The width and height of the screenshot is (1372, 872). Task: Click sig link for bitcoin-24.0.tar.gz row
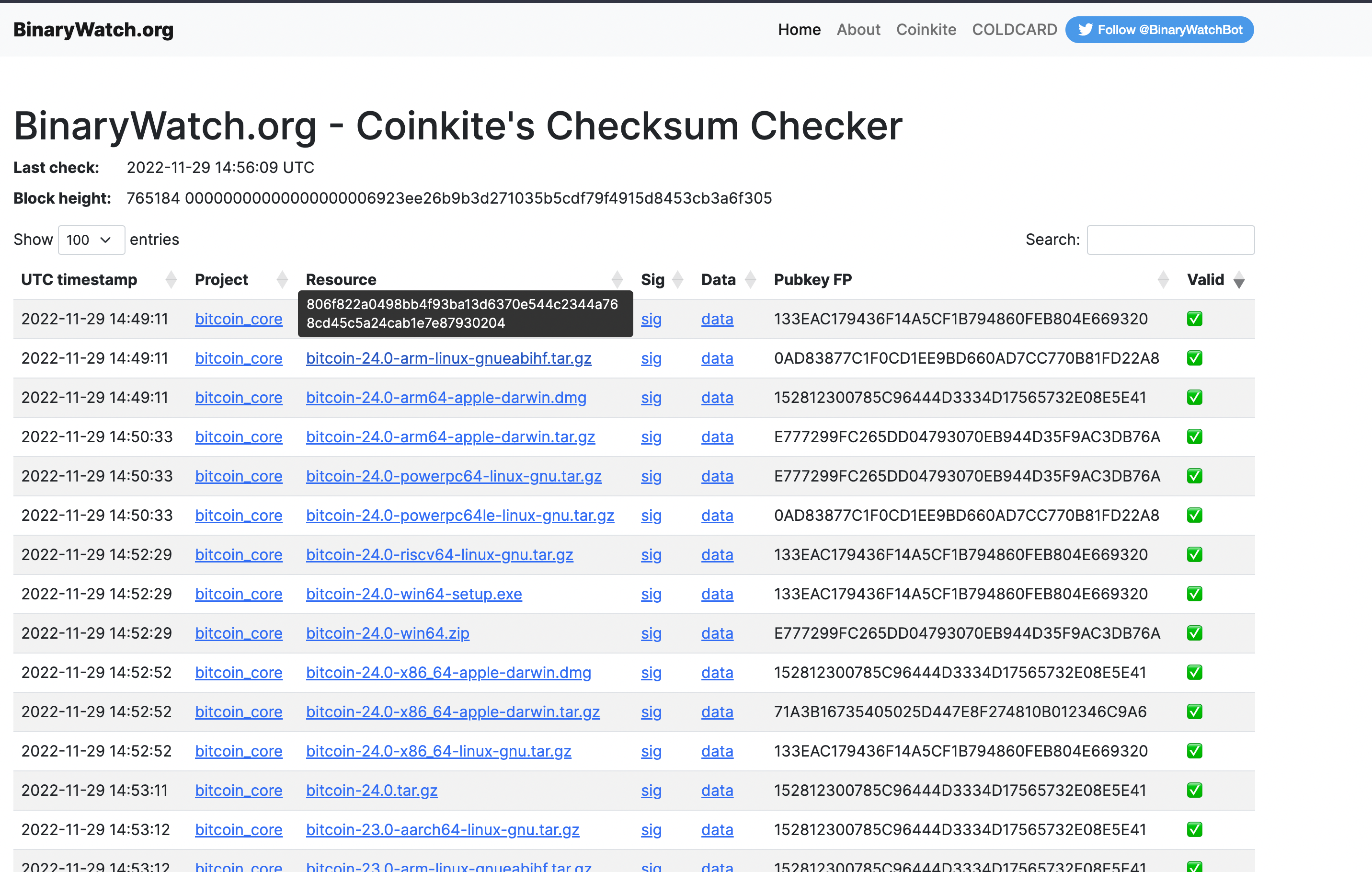(651, 791)
